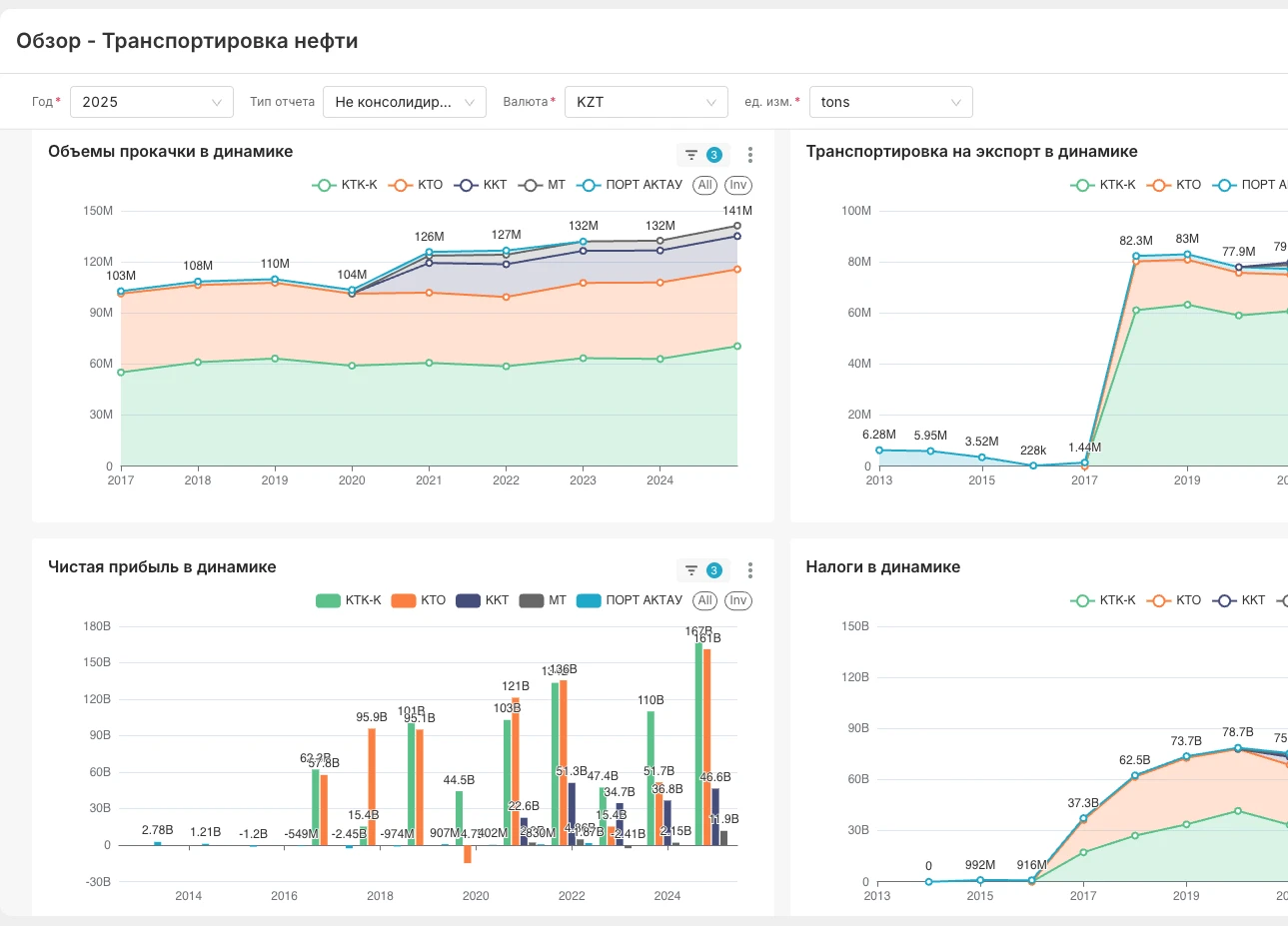The height and width of the screenshot is (926, 1288).
Task: Open Тип отчета dropdown
Action: pos(405,102)
